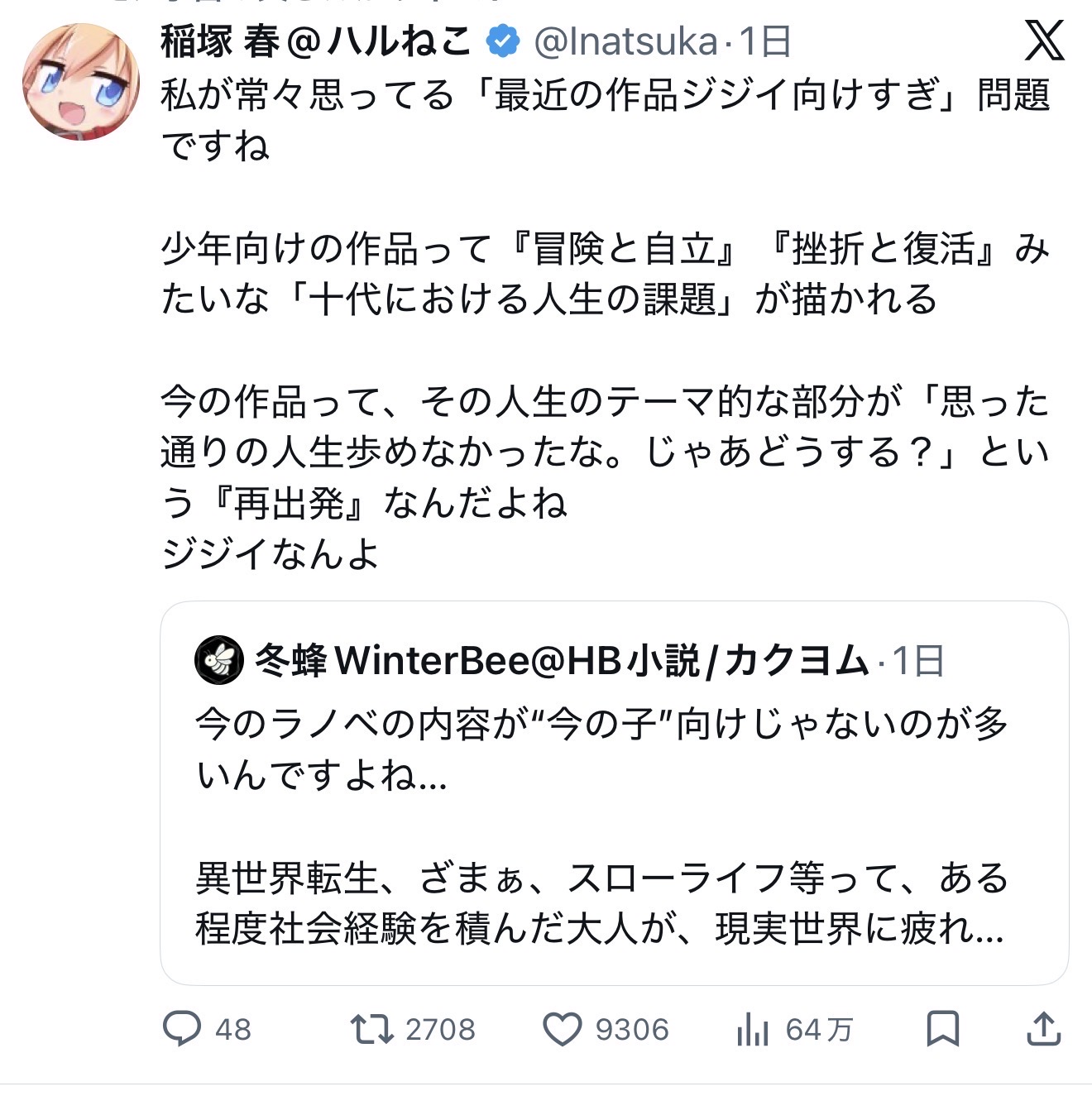This screenshot has height=1096, width=1092.
Task: Click the @Inatsuka handle
Action: click(625, 41)
